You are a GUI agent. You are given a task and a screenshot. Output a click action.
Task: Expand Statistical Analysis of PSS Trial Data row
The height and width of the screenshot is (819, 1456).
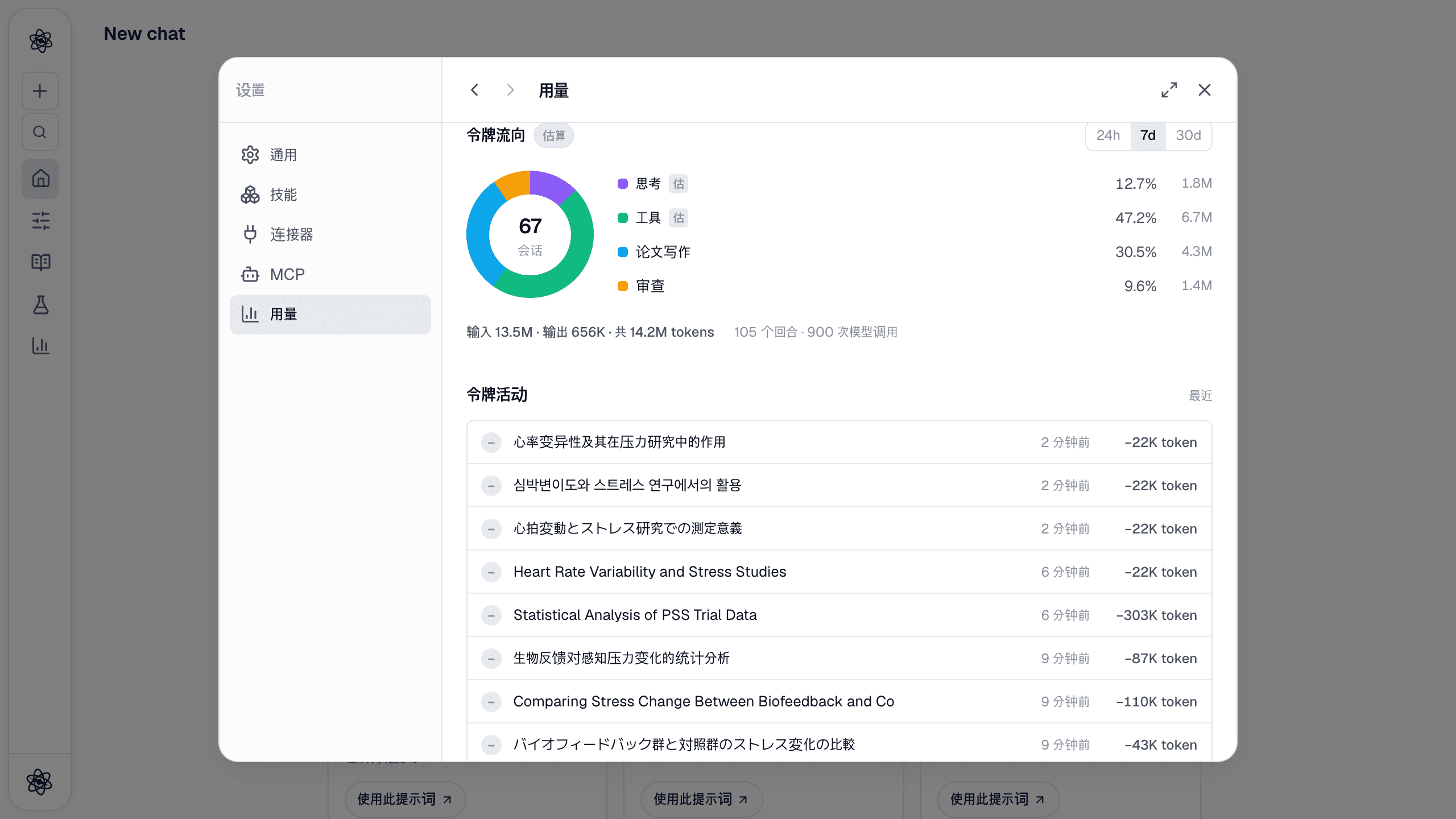(x=839, y=615)
